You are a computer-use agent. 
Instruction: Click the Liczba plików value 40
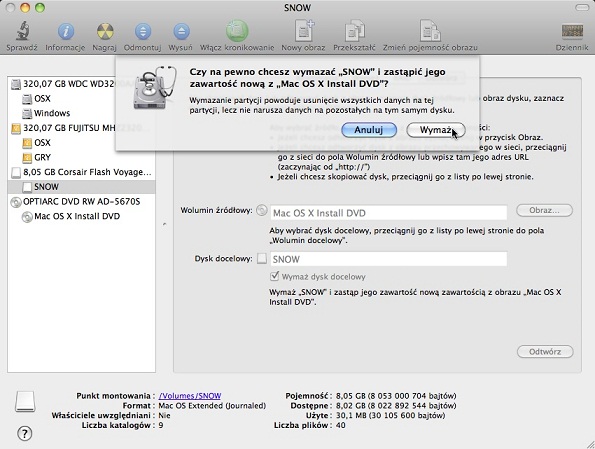[x=340, y=425]
